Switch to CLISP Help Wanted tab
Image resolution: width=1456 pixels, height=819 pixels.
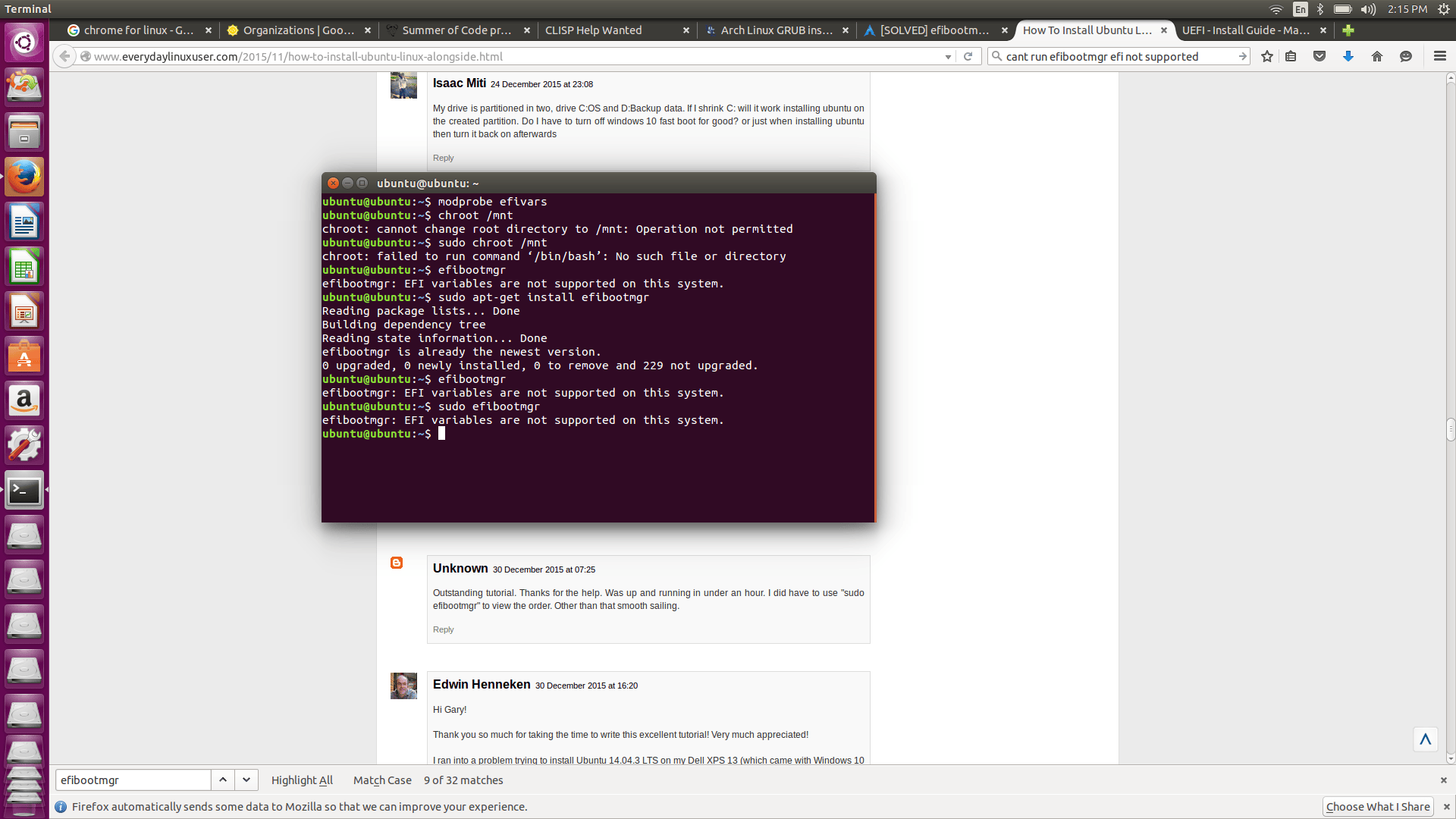tap(617, 30)
